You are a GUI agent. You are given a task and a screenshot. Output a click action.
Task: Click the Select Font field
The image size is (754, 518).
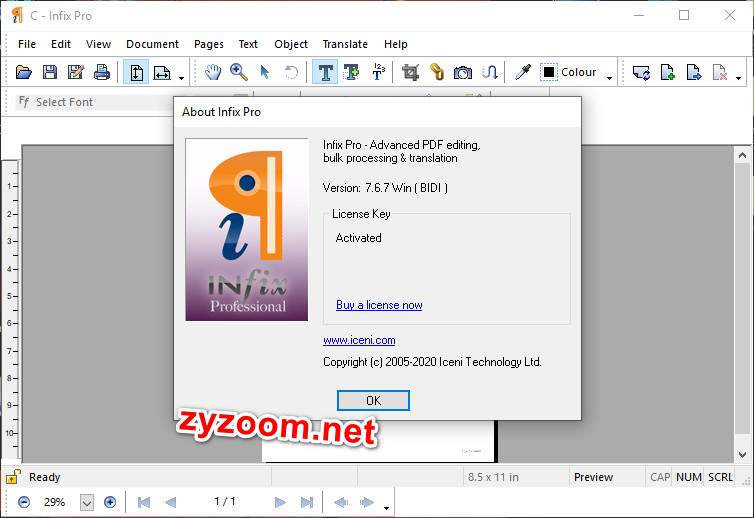pyautogui.click(x=96, y=102)
